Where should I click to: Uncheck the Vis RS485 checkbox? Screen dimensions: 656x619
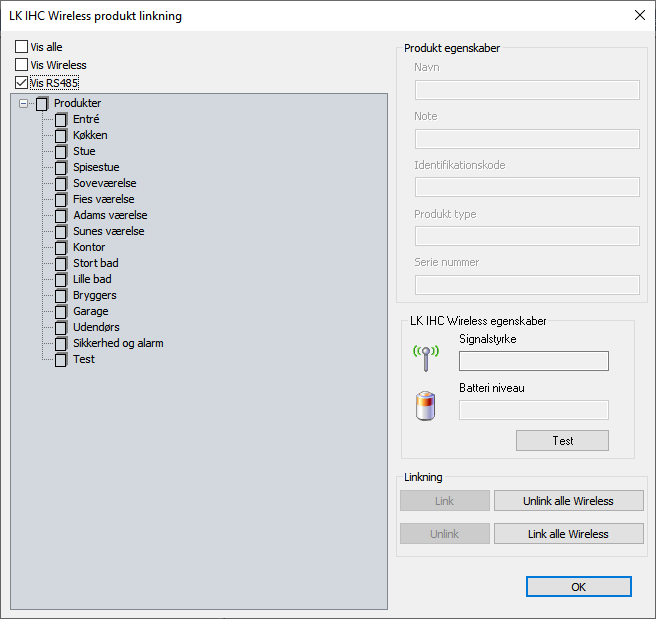pos(21,82)
